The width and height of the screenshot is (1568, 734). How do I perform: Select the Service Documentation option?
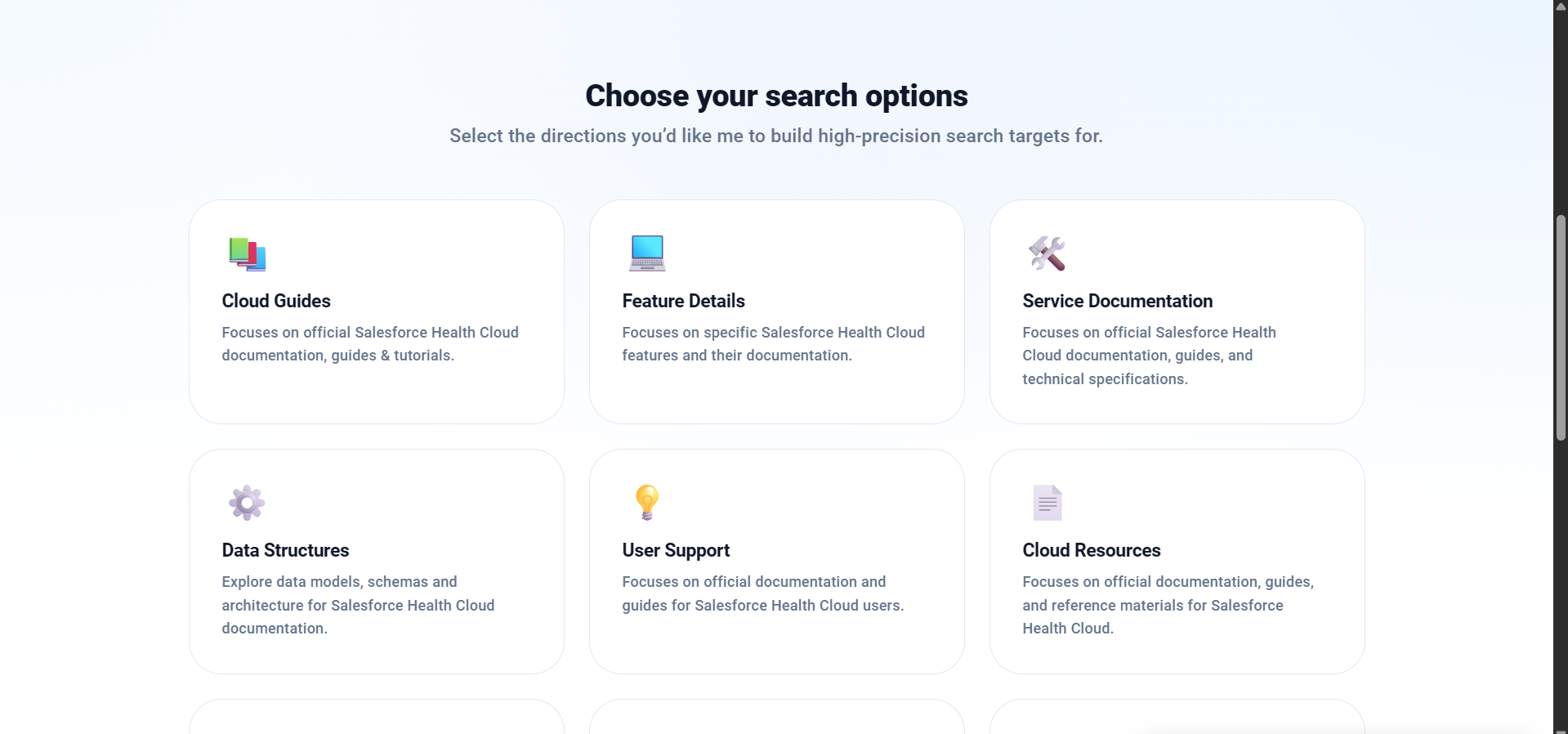[1177, 312]
